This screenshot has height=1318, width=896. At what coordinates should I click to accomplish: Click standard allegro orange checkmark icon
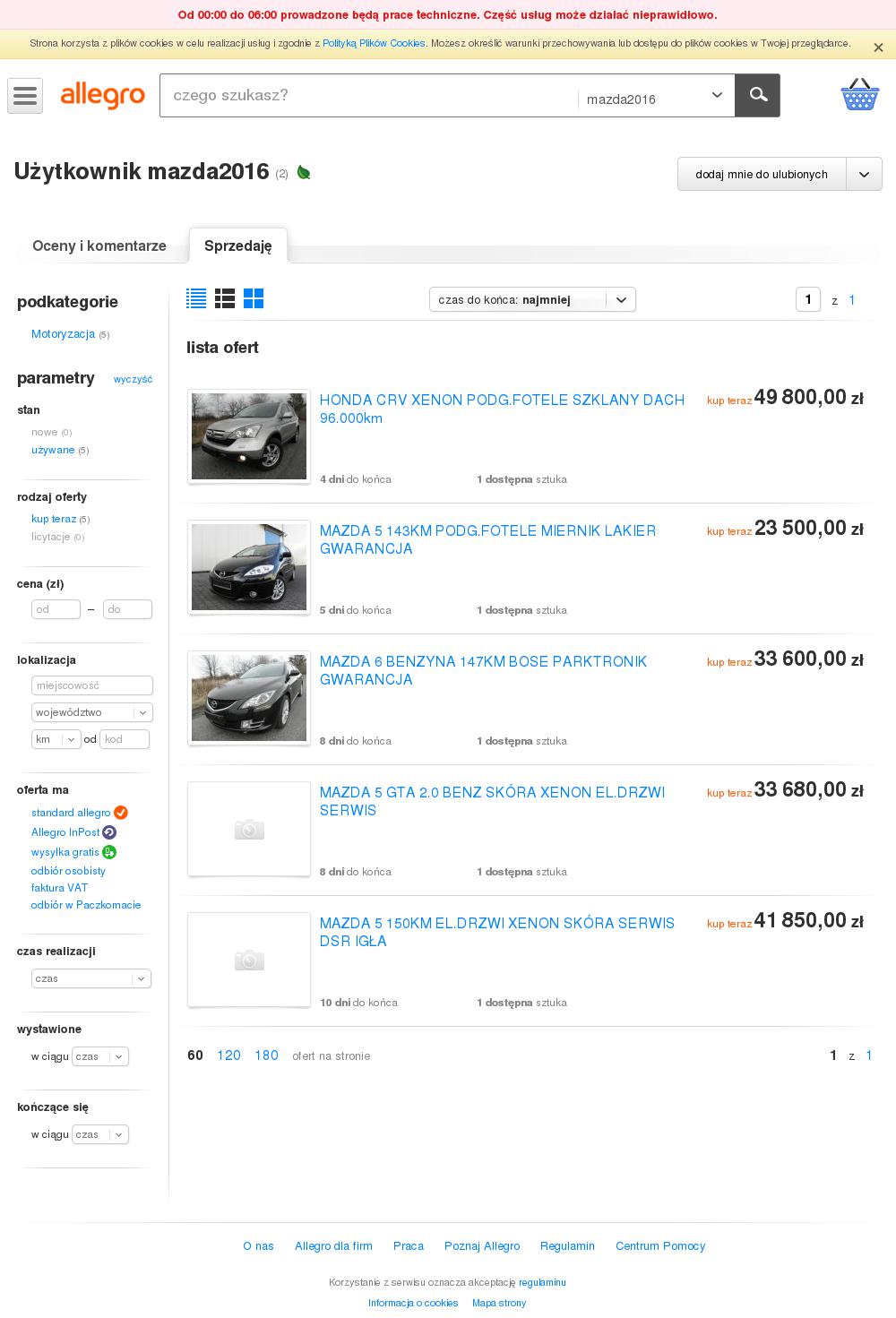pyautogui.click(x=121, y=813)
